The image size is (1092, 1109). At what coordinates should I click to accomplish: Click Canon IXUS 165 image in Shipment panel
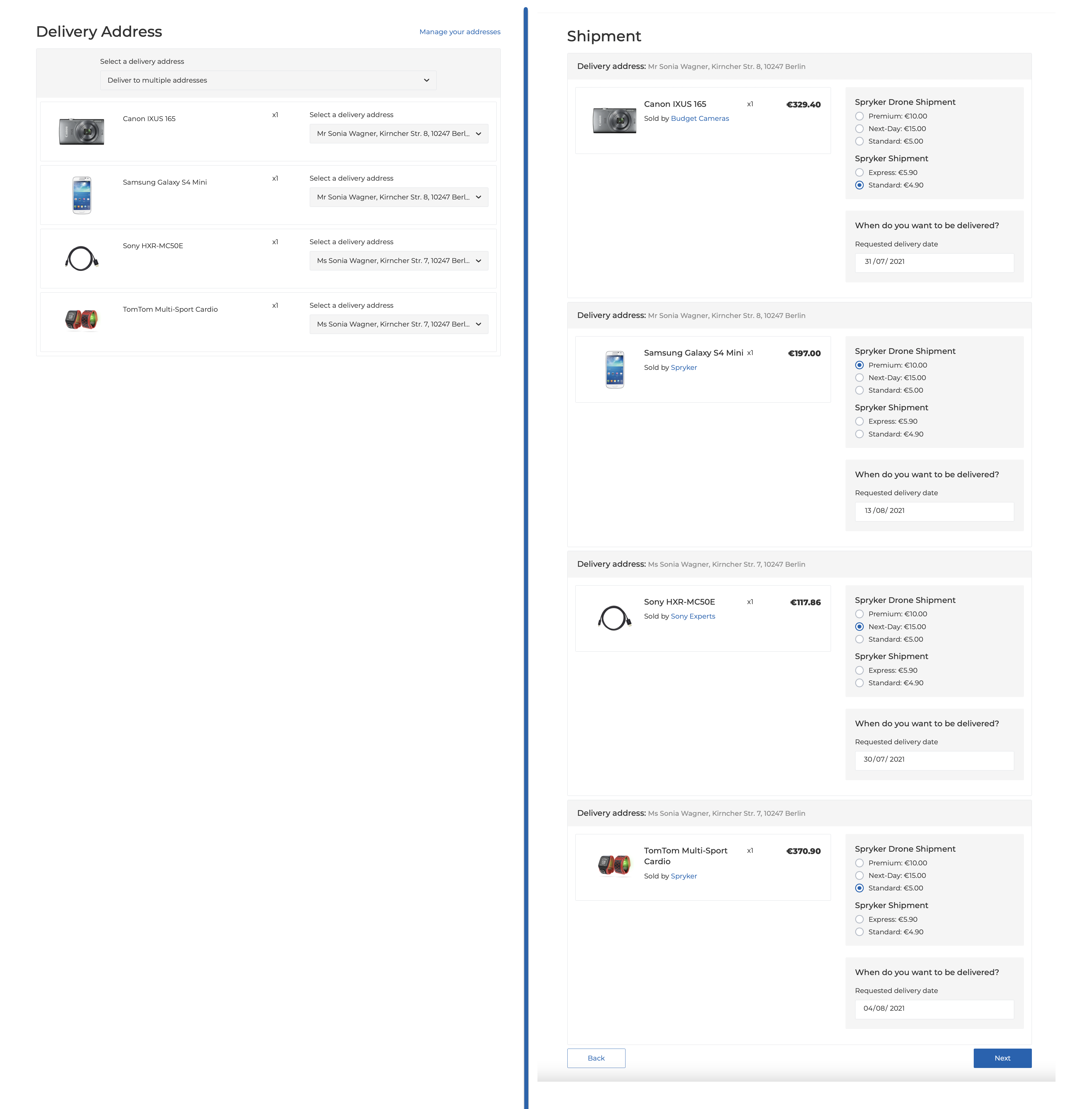(614, 121)
